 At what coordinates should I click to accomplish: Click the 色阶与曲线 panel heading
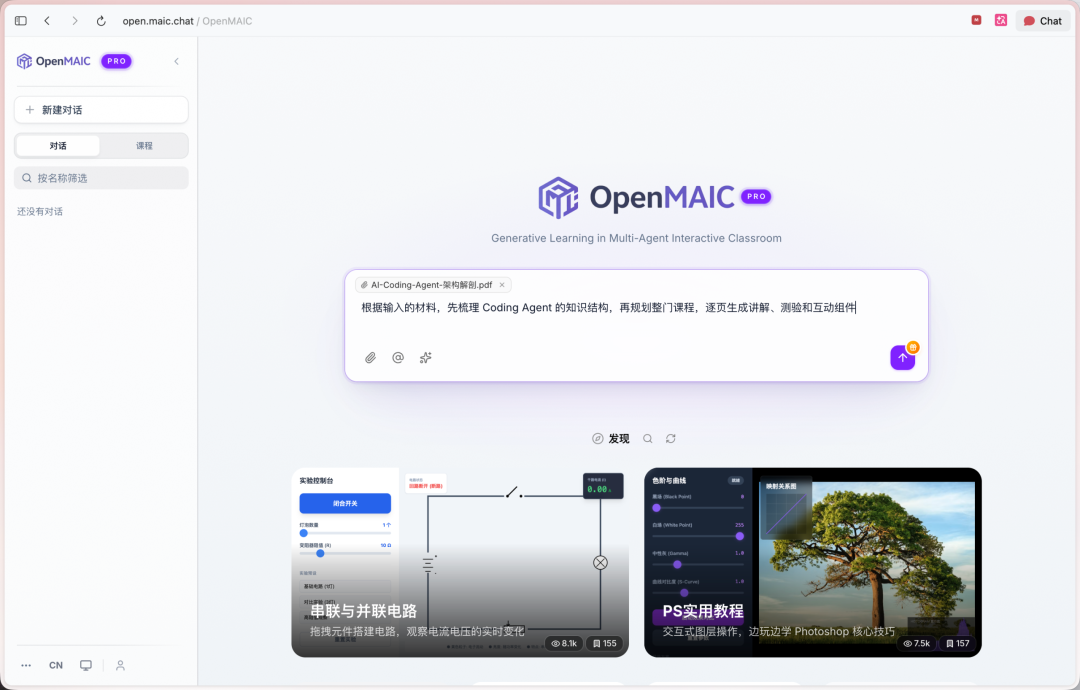coord(669,481)
